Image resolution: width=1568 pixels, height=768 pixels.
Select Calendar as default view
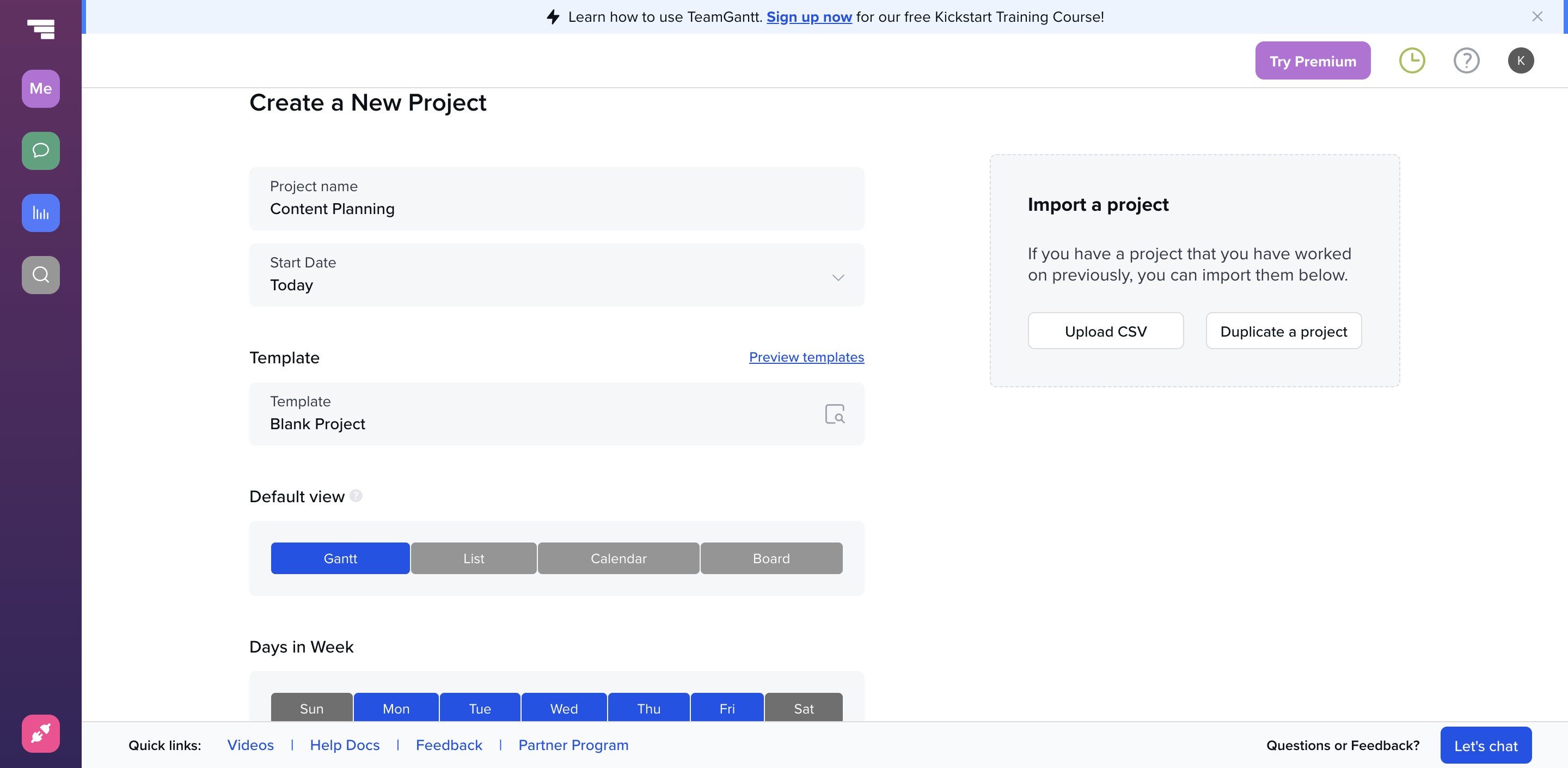coord(618,558)
